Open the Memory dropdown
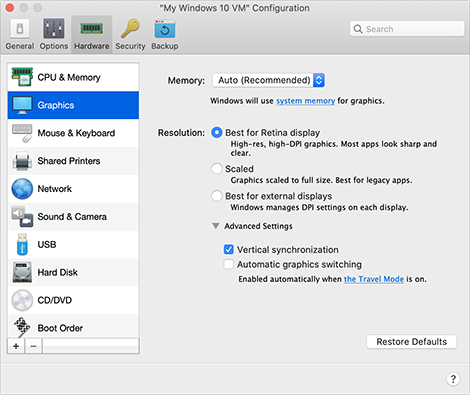470x395 pixels. pos(269,80)
